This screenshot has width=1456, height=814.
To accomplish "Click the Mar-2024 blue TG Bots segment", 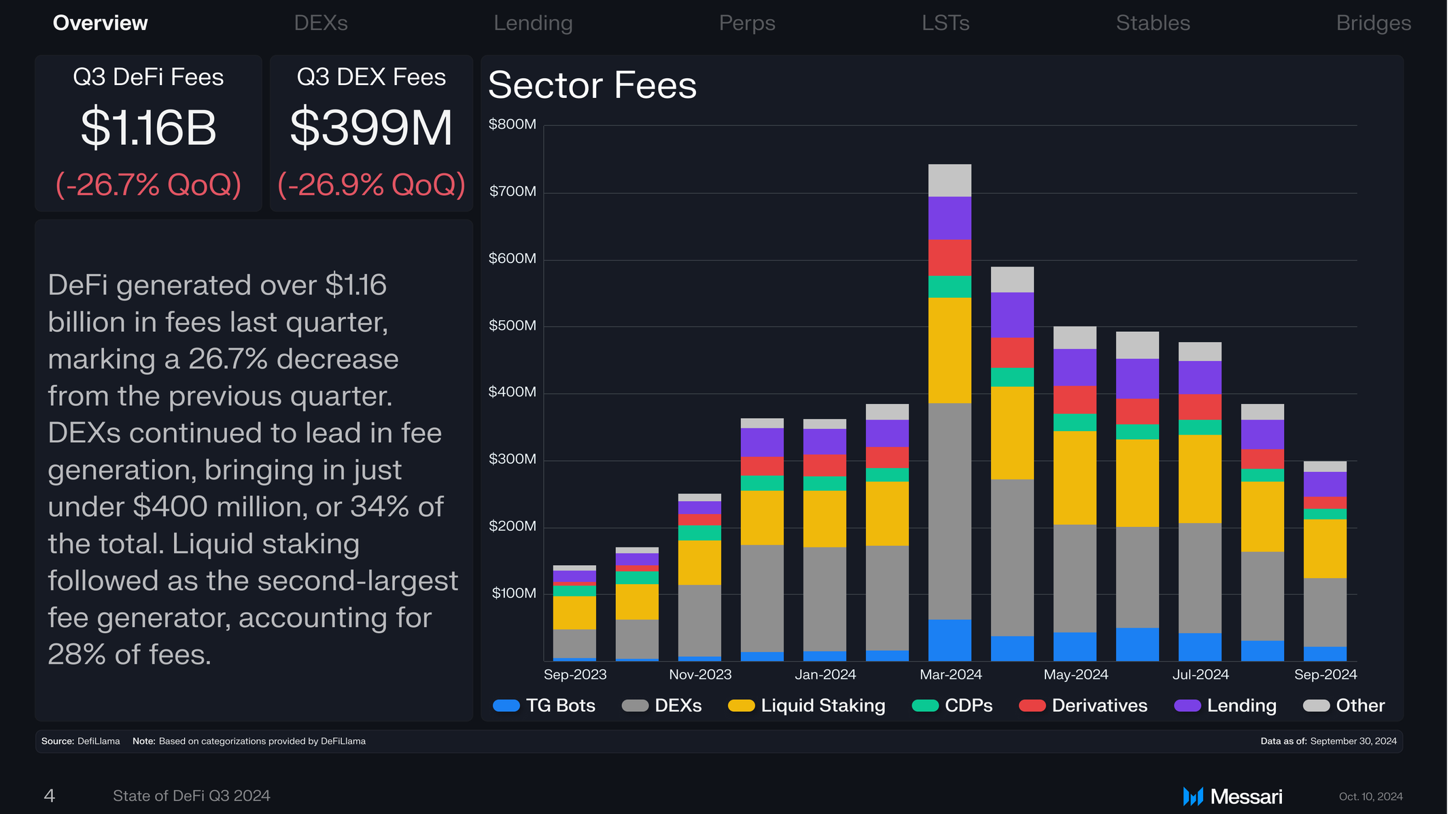I will [950, 640].
